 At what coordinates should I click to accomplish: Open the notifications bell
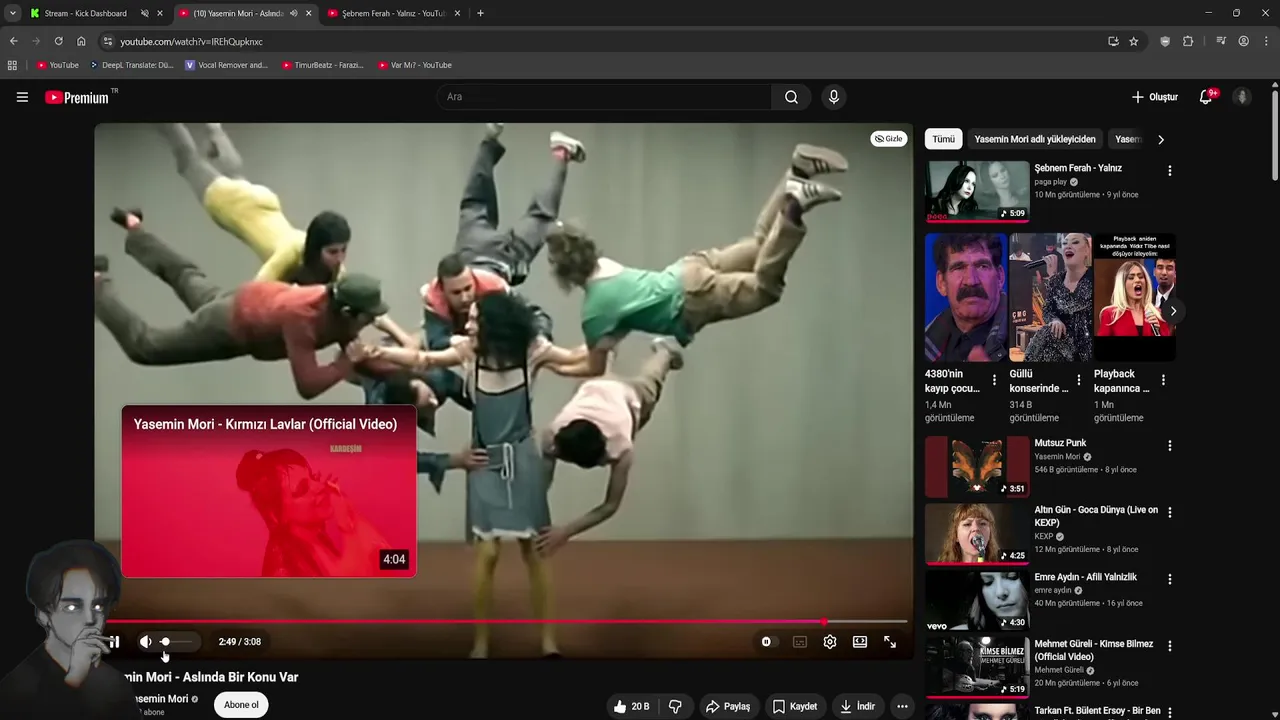pos(1206,97)
